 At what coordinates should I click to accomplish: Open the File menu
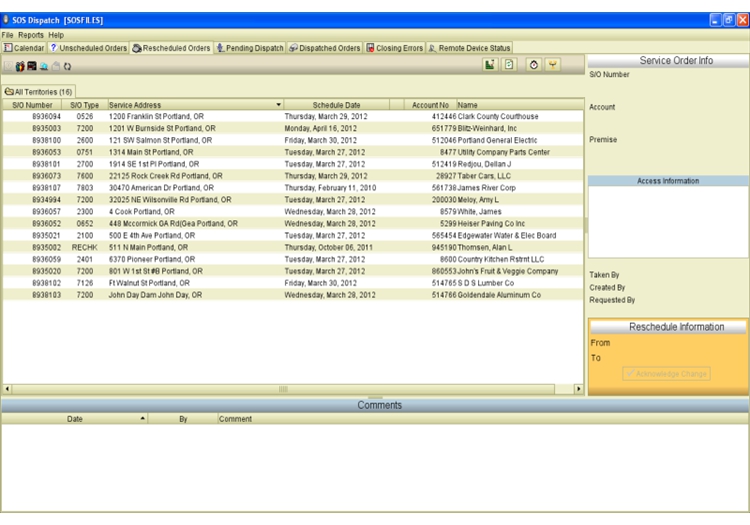(x=7, y=35)
